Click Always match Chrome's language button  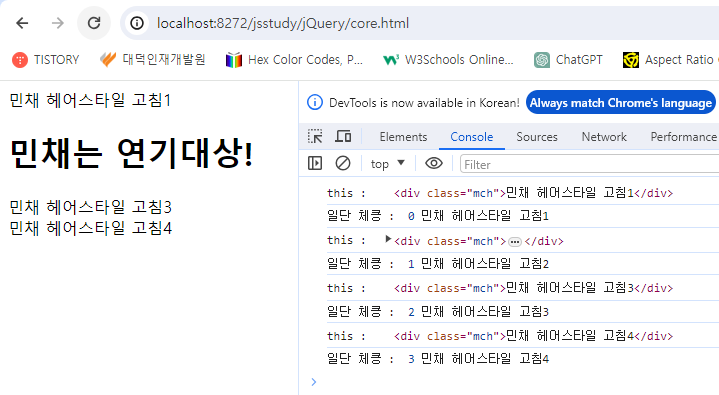point(621,102)
